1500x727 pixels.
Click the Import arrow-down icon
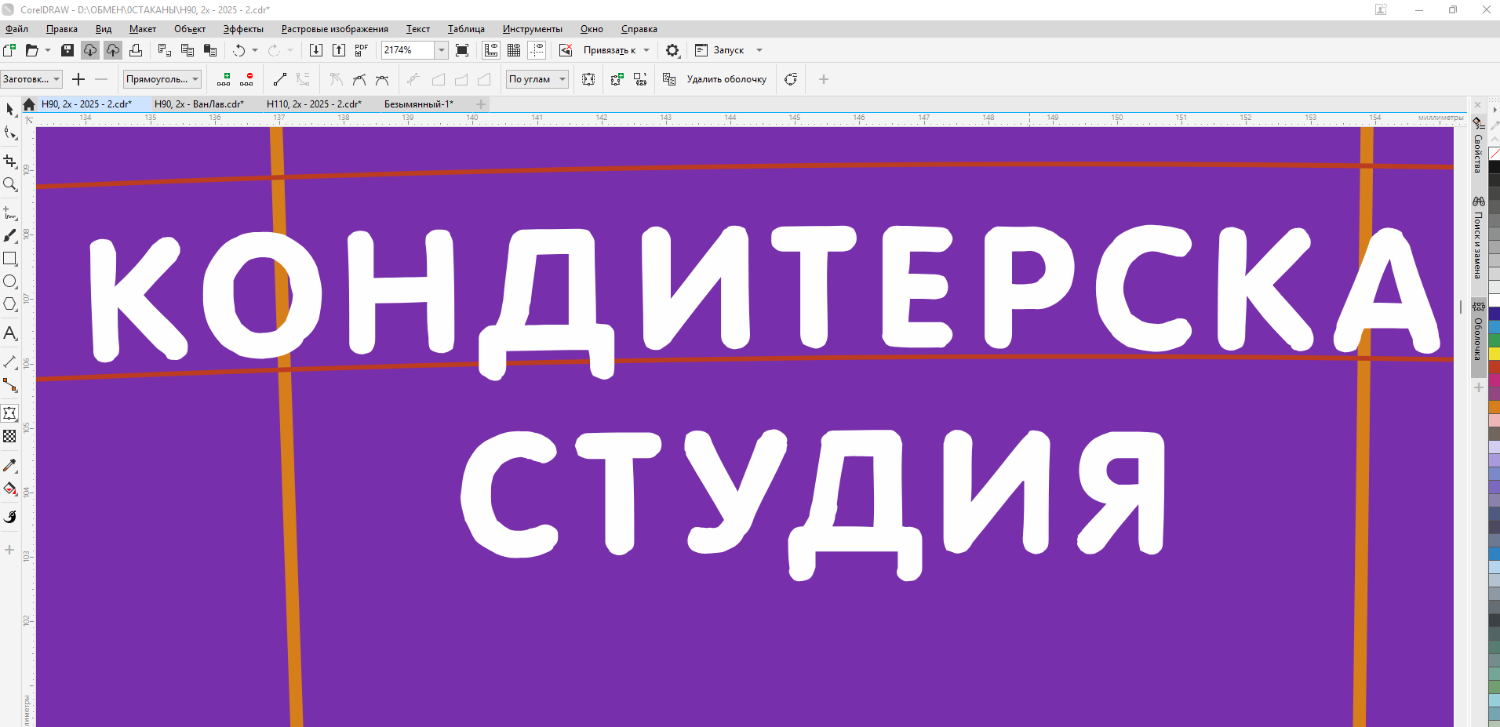(x=316, y=50)
